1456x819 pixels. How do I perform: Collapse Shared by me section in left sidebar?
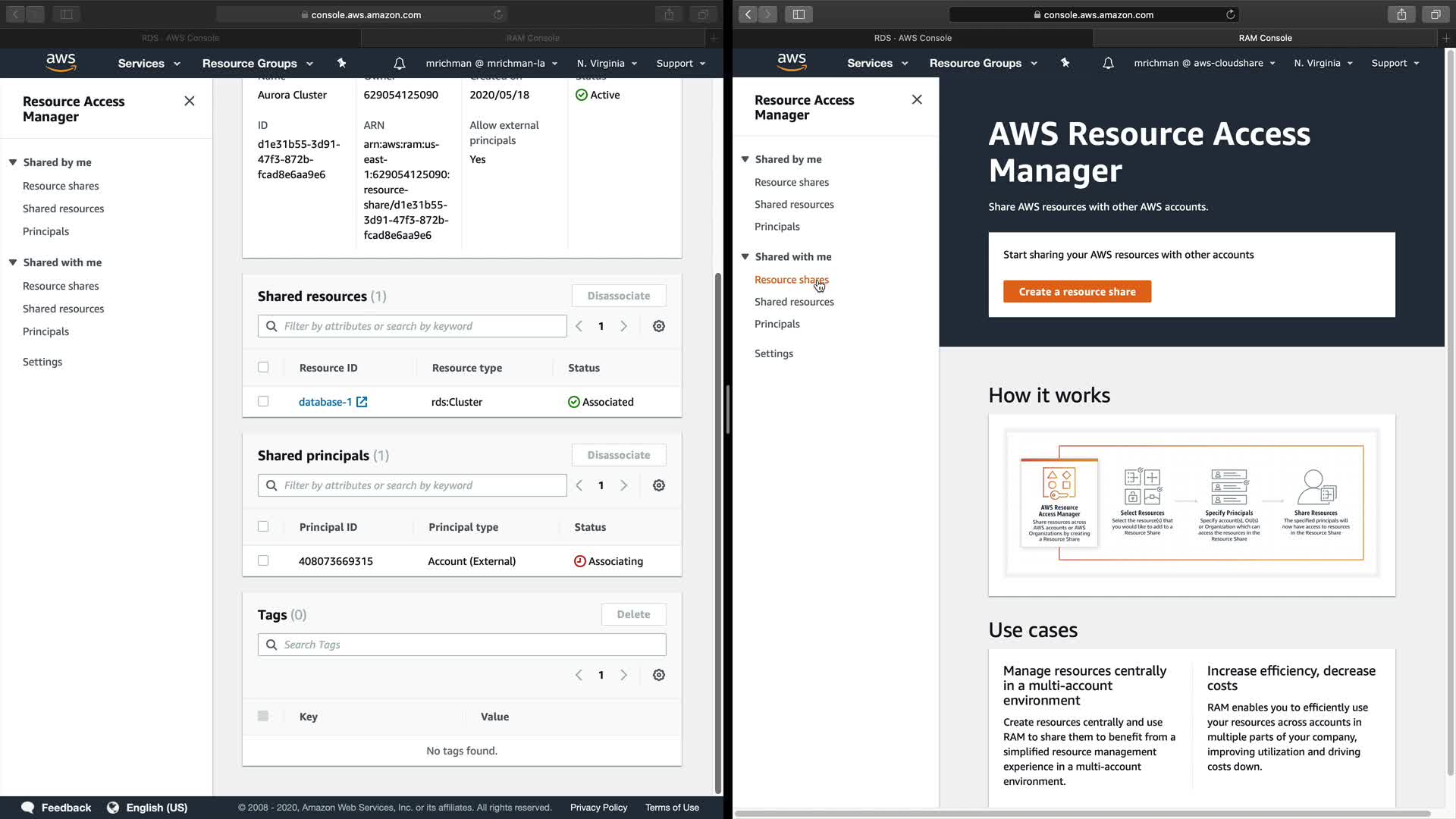point(13,162)
